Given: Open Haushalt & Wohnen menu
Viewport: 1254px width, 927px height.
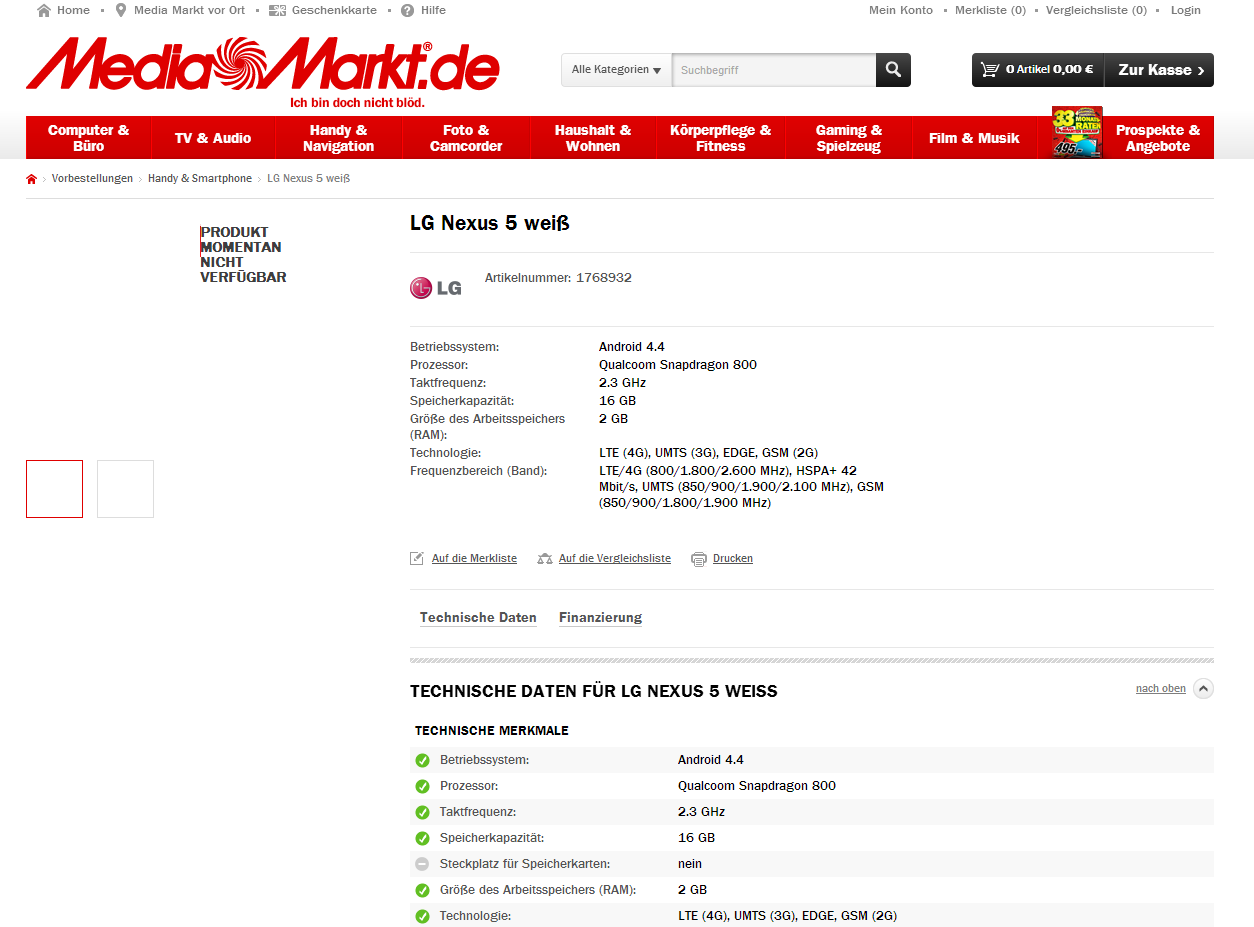Looking at the screenshot, I should (593, 138).
